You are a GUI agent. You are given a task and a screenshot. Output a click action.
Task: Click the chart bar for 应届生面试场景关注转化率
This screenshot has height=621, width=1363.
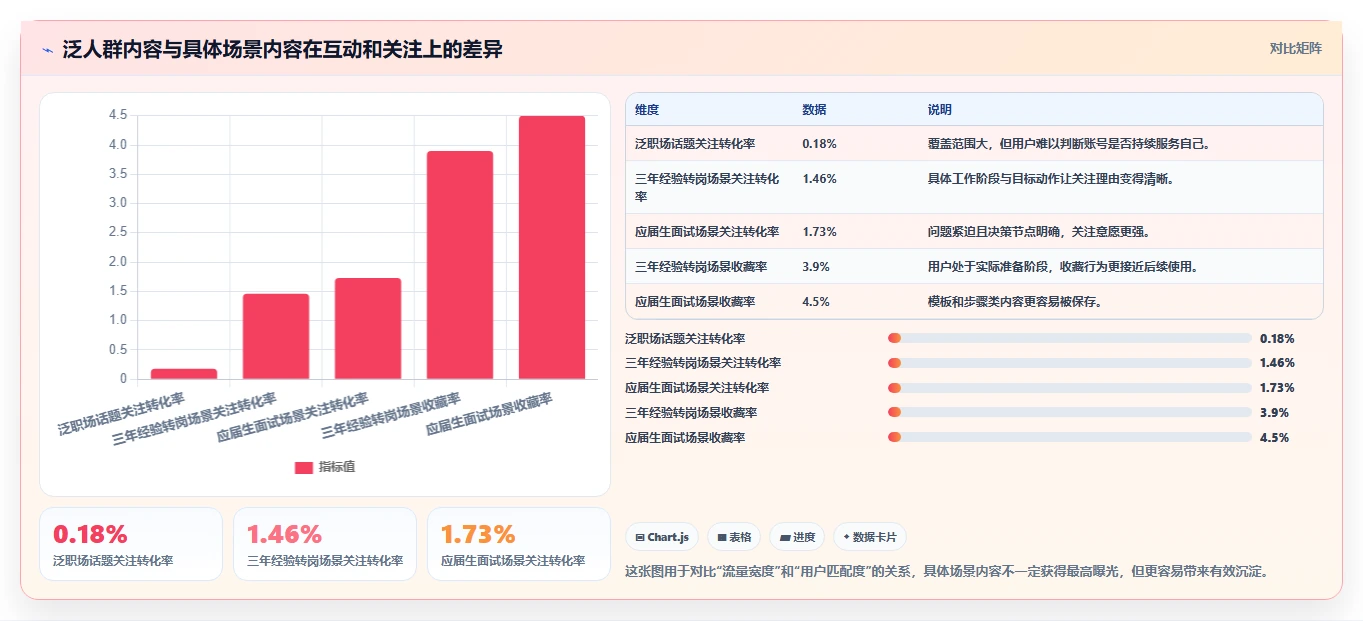368,328
